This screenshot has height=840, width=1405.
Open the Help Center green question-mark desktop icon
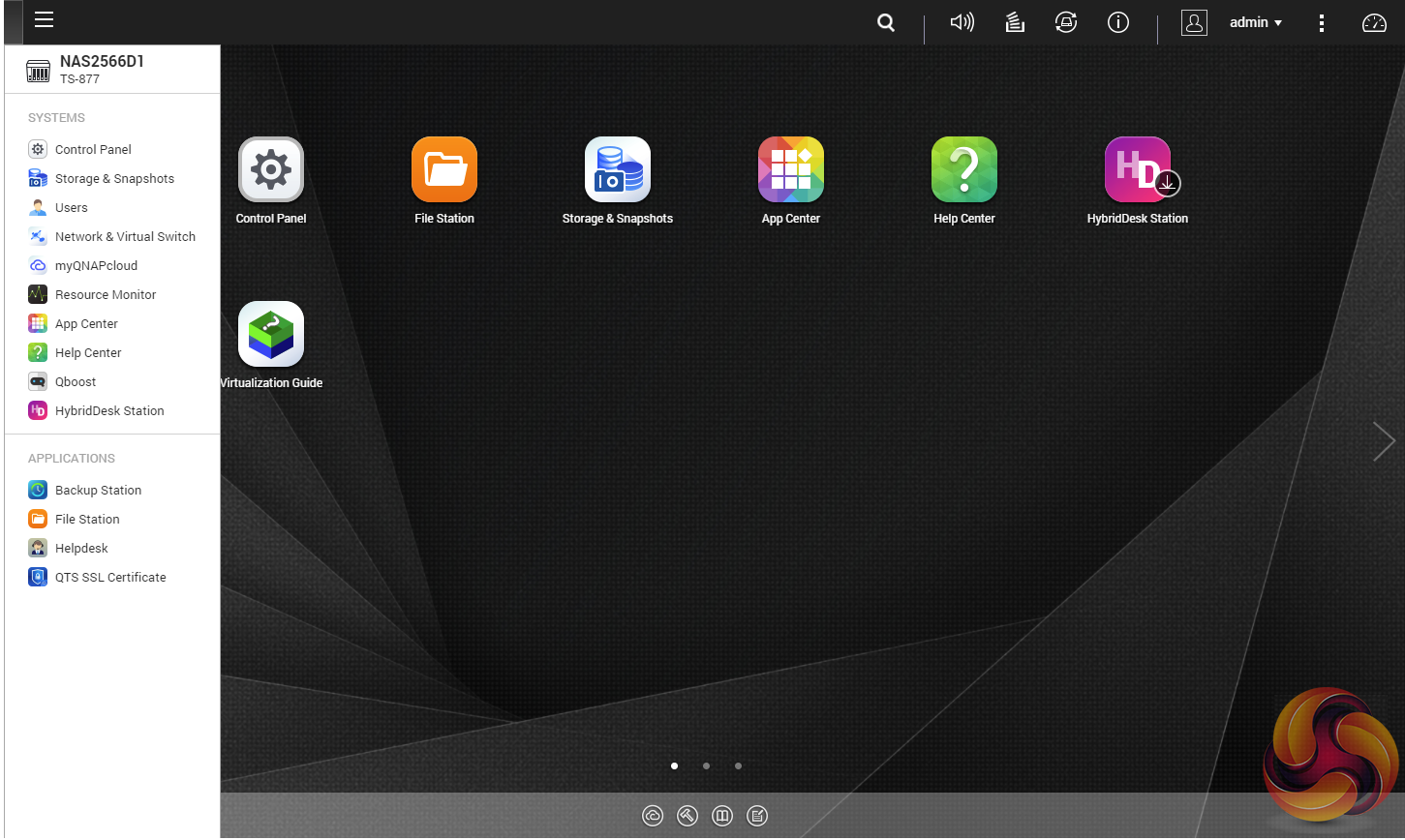pyautogui.click(x=964, y=169)
